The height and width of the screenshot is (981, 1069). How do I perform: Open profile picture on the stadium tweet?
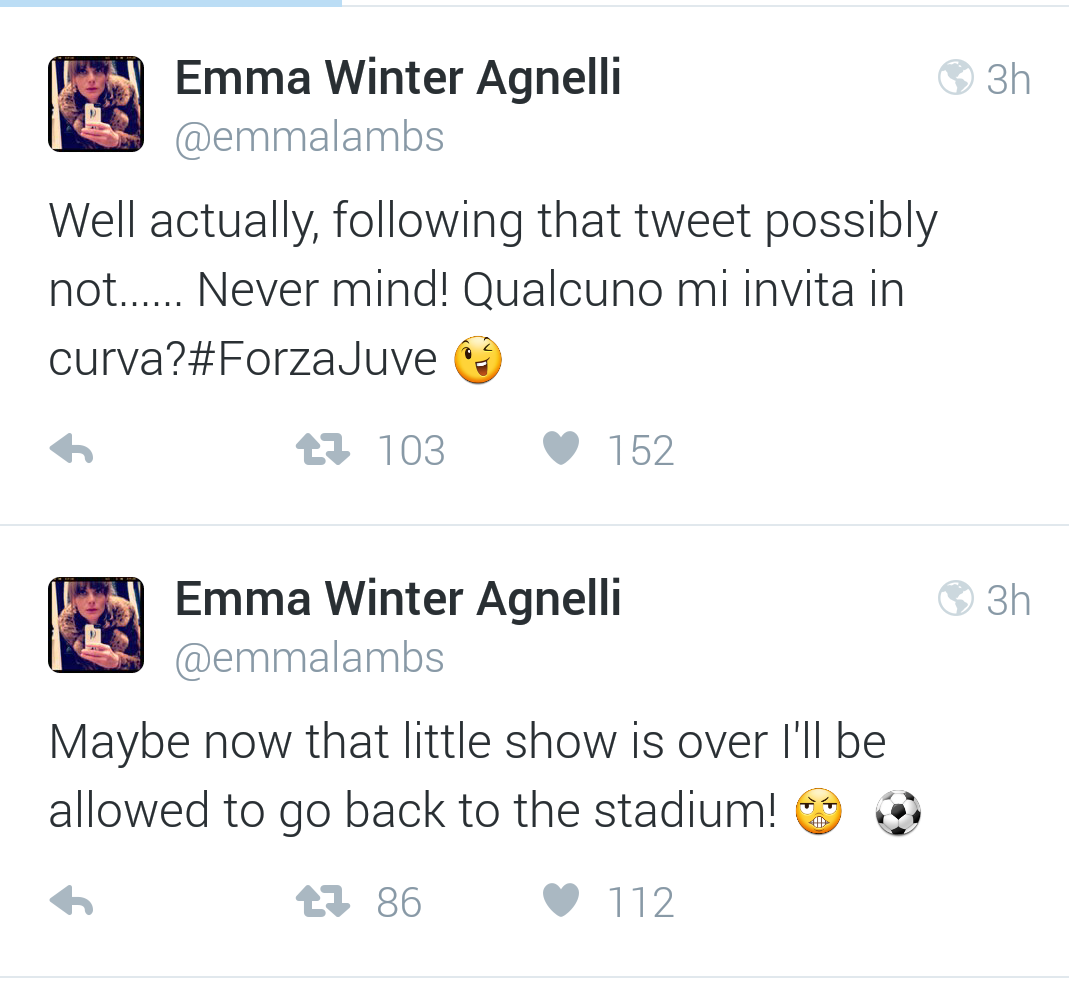coord(96,625)
